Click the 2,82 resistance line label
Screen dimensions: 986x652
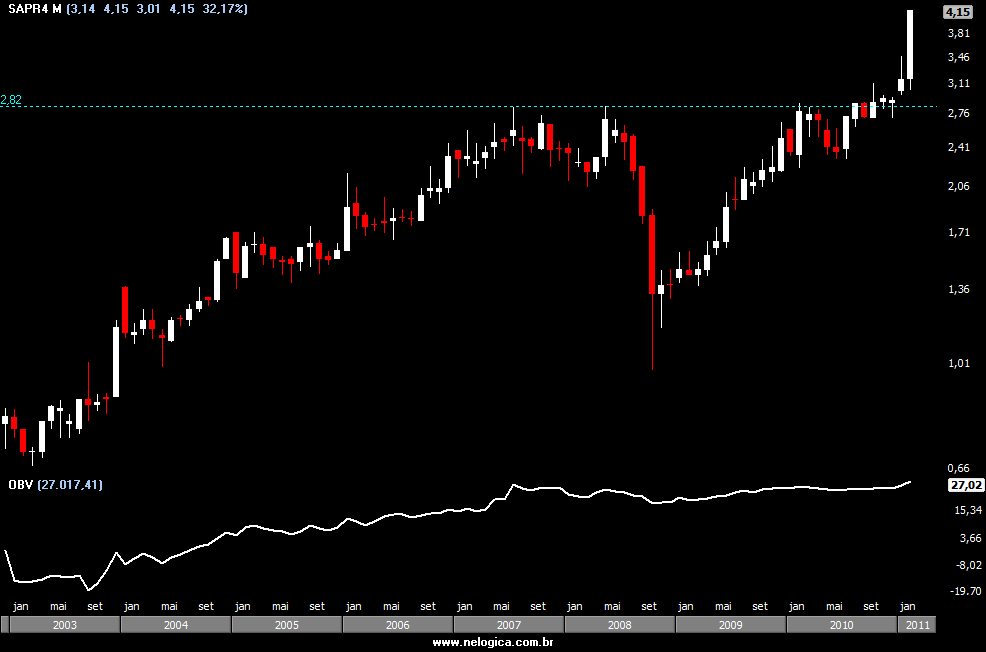11,99
